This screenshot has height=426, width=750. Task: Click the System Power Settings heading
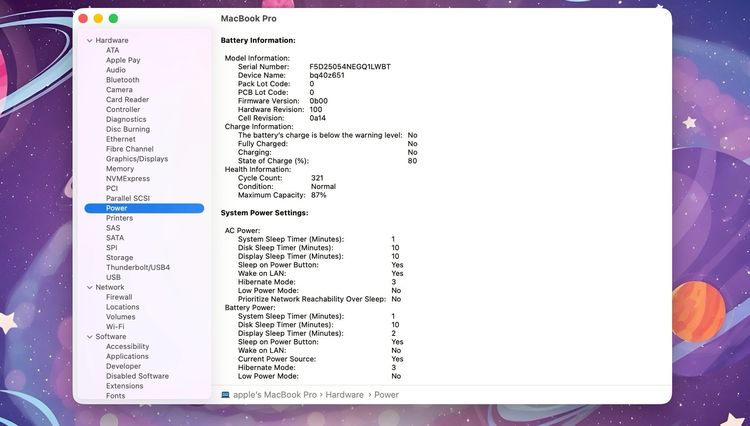click(265, 213)
